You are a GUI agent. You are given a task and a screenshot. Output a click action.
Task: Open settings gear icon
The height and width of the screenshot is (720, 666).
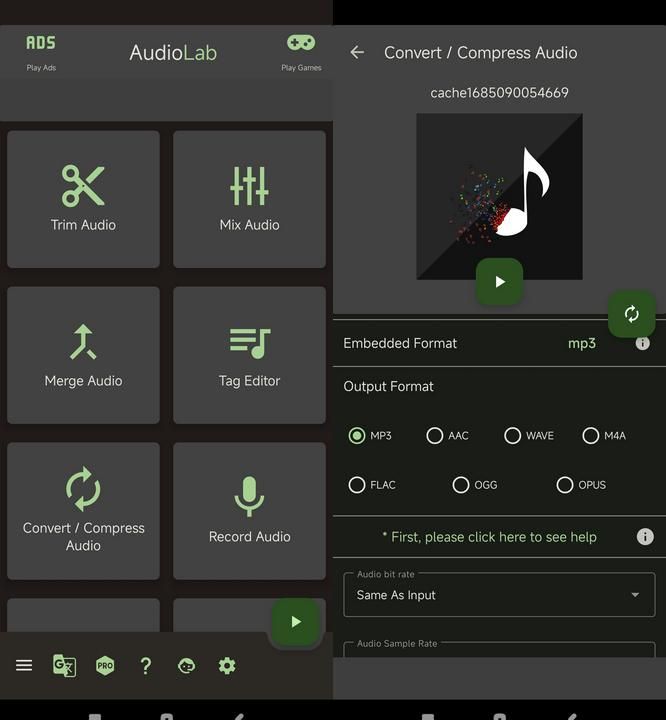pos(227,665)
